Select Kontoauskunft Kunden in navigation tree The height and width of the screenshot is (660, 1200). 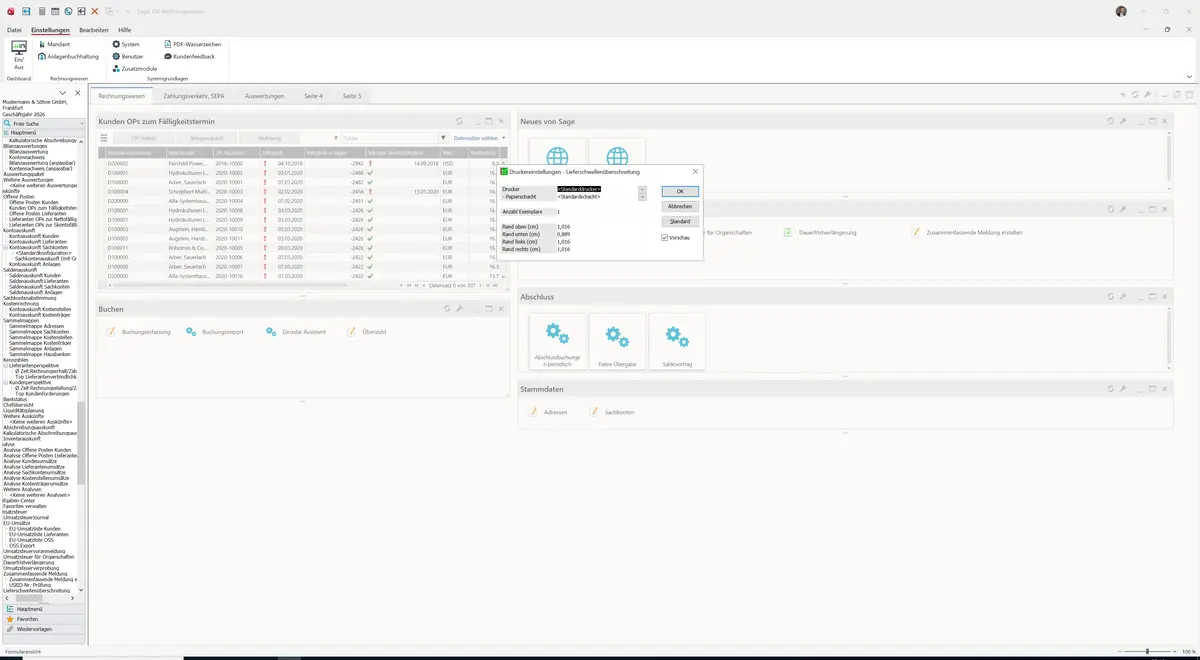34,236
